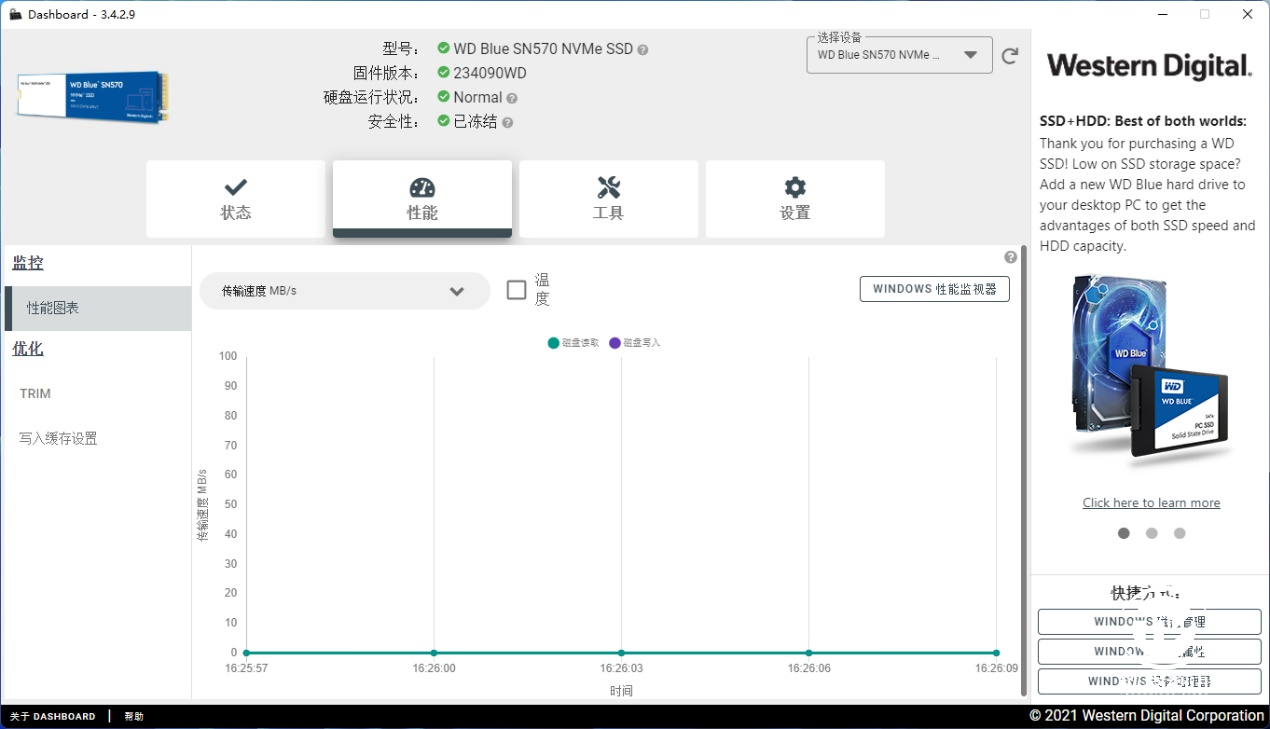Expand the 传输速度 MB/s dropdown
The height and width of the screenshot is (729, 1270).
click(x=345, y=291)
